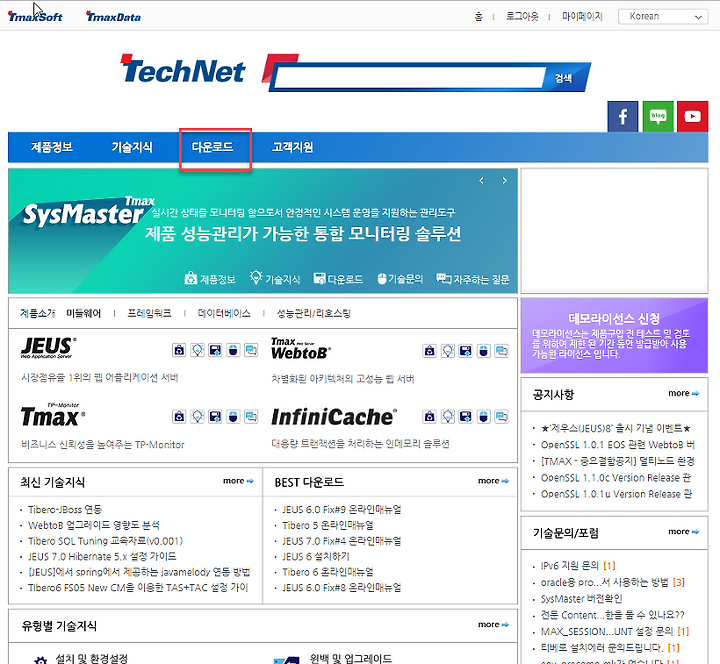Open JEUS download disk icon
This screenshot has height=664, width=720.
[x=215, y=350]
